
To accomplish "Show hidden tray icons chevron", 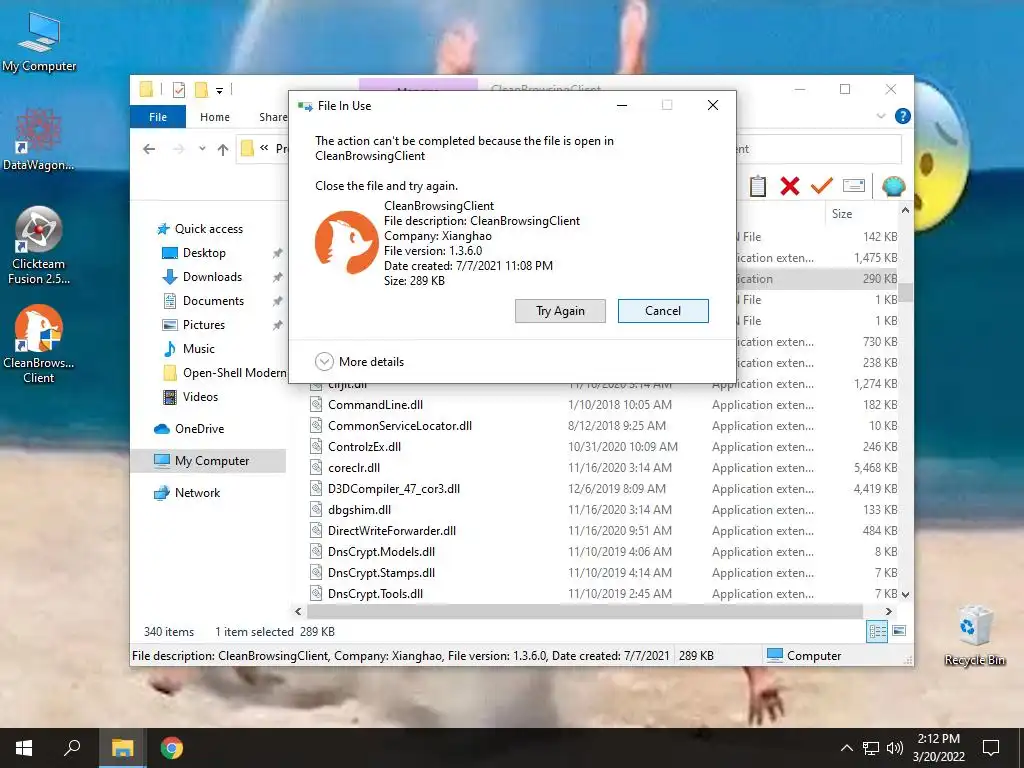I will 846,748.
